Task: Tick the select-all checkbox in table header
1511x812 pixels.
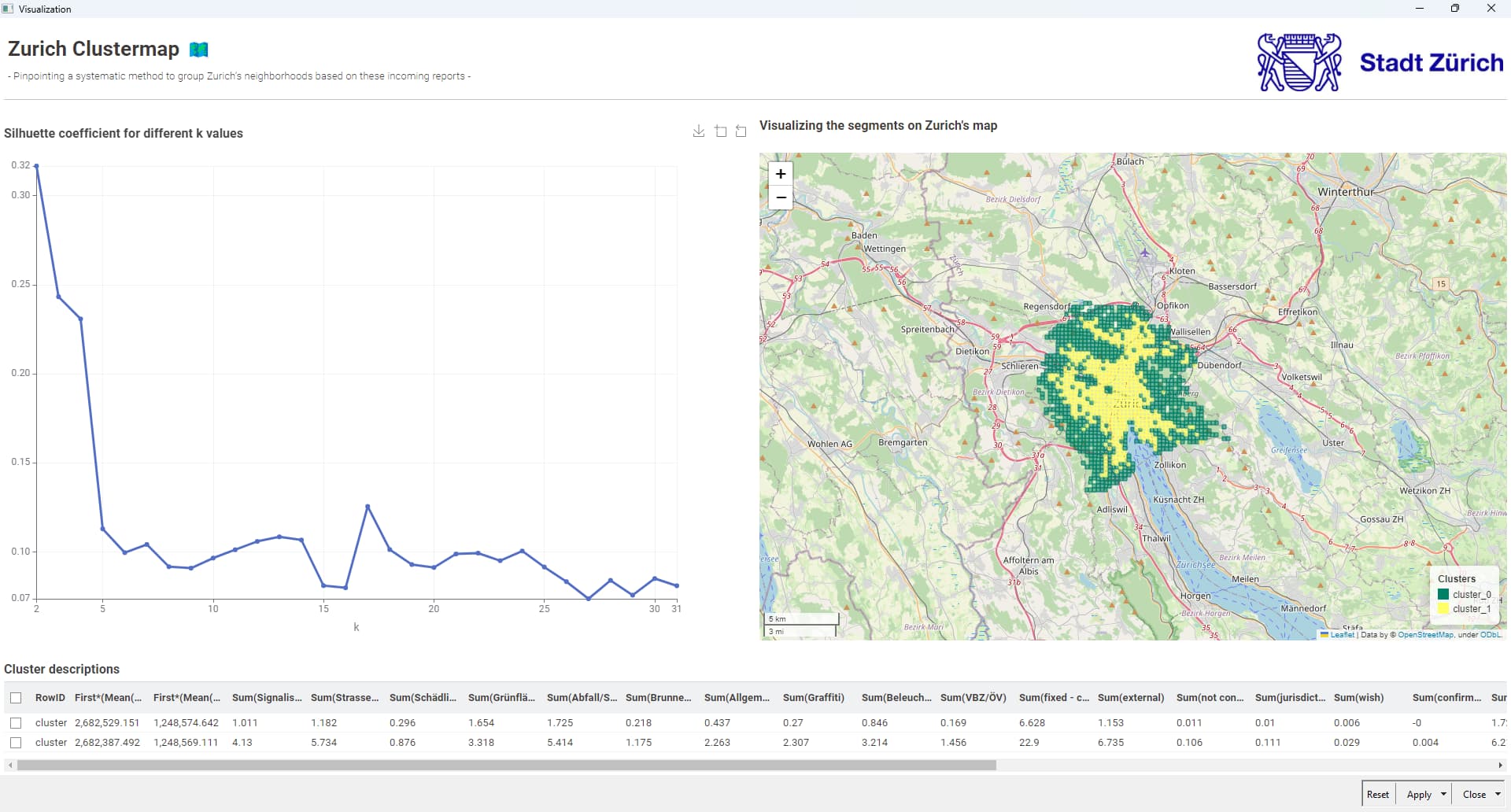Action: coord(16,698)
